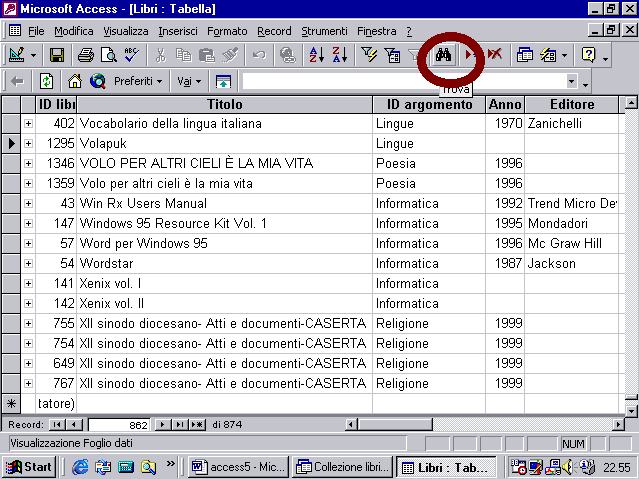Click the Paste clipboard icon
Screen dimensions: 639x479
pos(207,55)
